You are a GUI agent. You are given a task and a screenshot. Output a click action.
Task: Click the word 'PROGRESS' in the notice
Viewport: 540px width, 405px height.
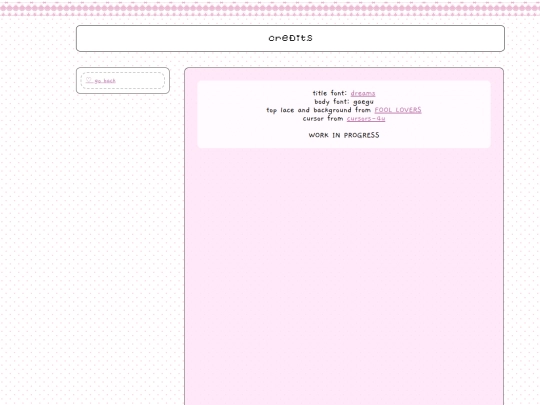361,135
